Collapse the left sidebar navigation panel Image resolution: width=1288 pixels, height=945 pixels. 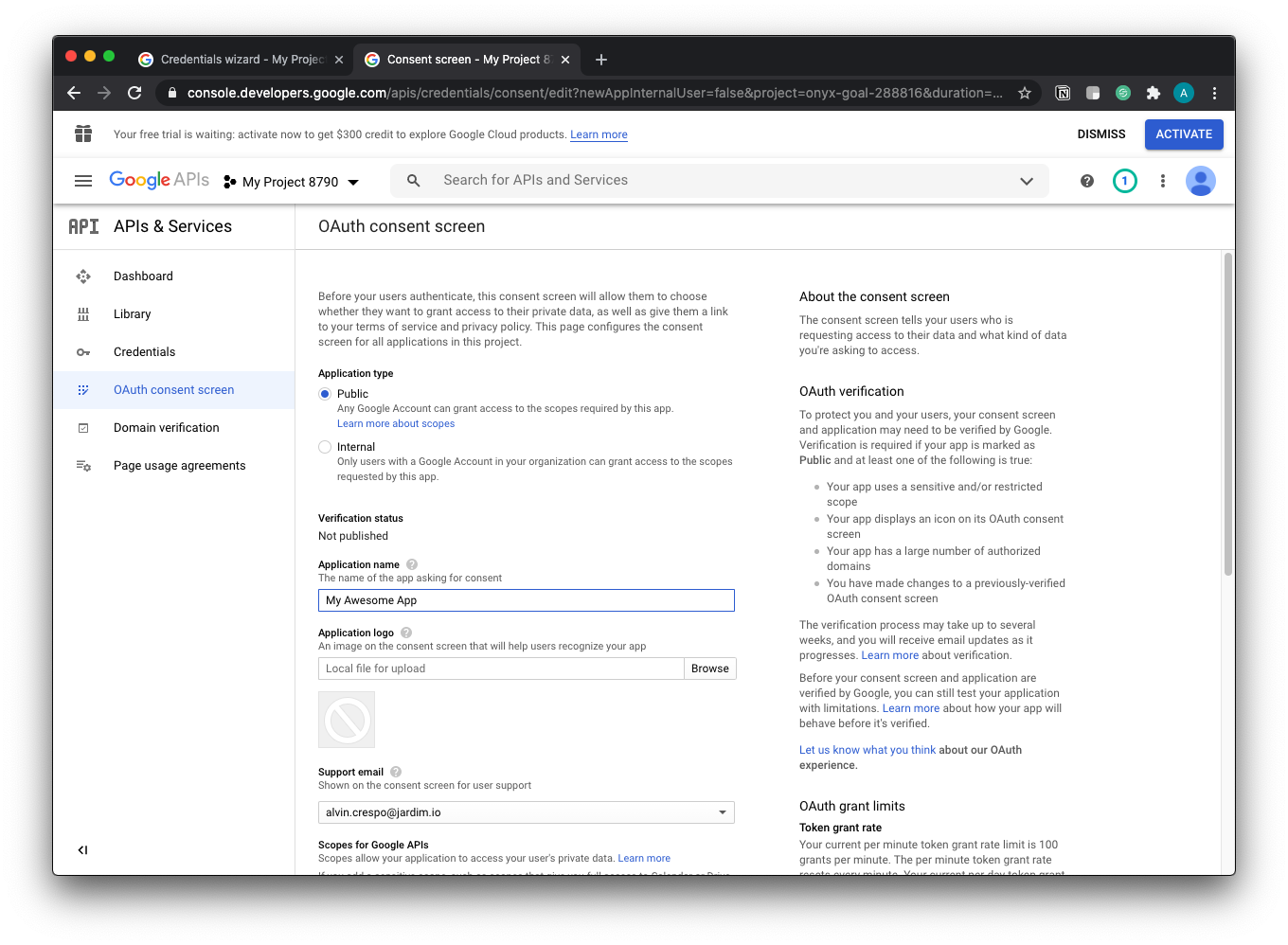pyautogui.click(x=82, y=850)
